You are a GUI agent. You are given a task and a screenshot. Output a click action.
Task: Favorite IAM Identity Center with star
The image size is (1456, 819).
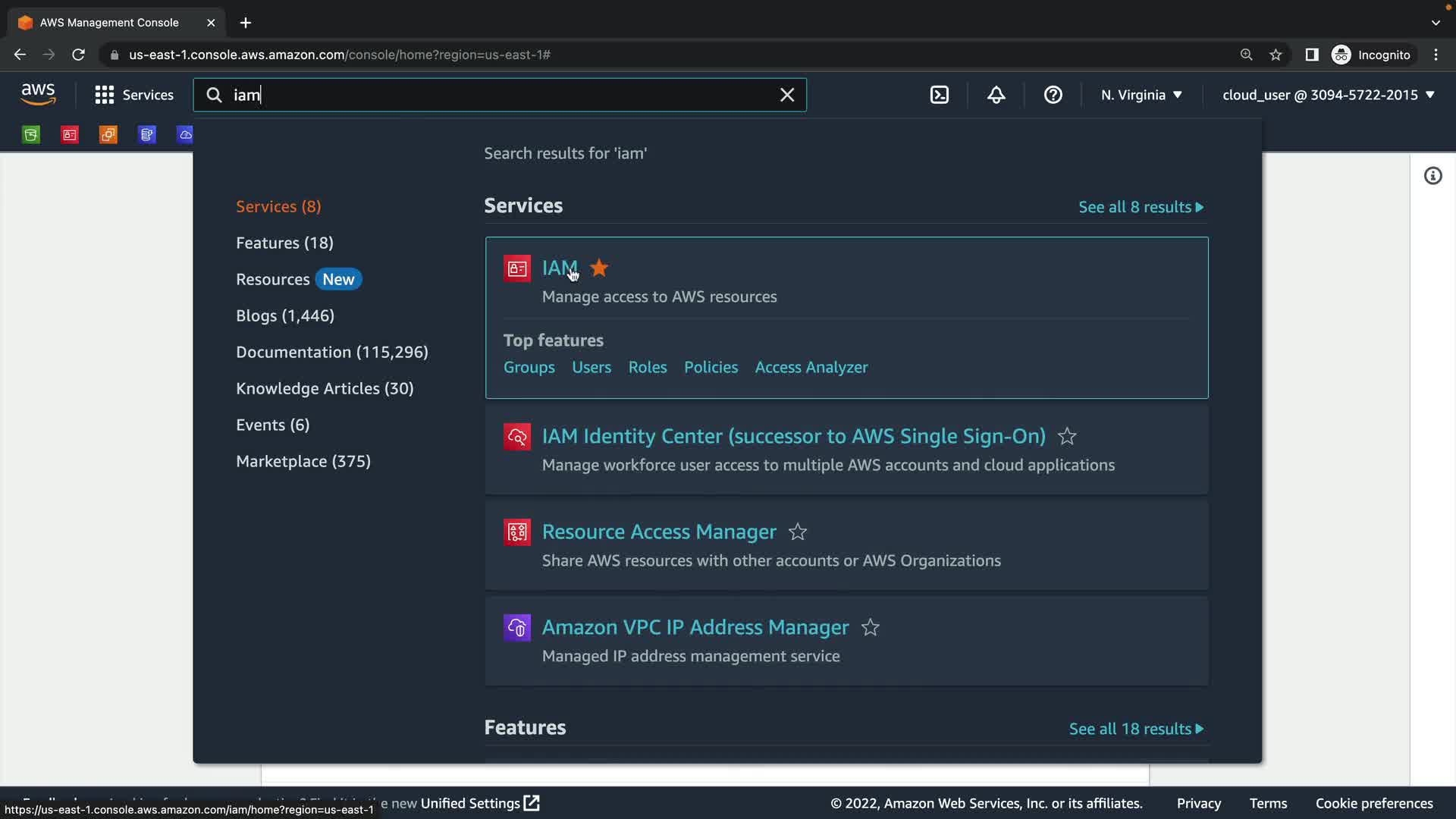click(1067, 437)
